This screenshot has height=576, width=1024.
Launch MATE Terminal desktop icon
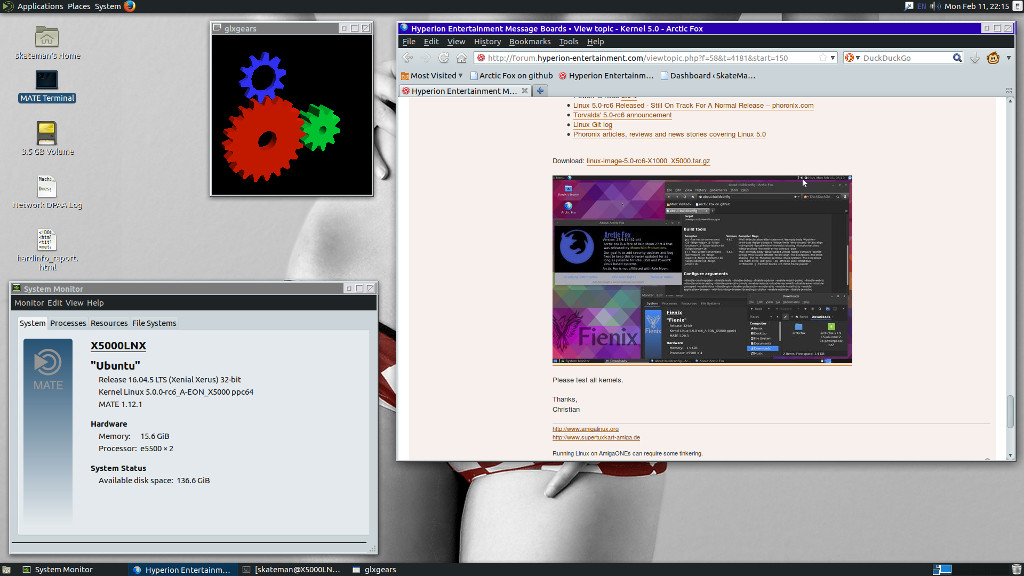(x=46, y=80)
